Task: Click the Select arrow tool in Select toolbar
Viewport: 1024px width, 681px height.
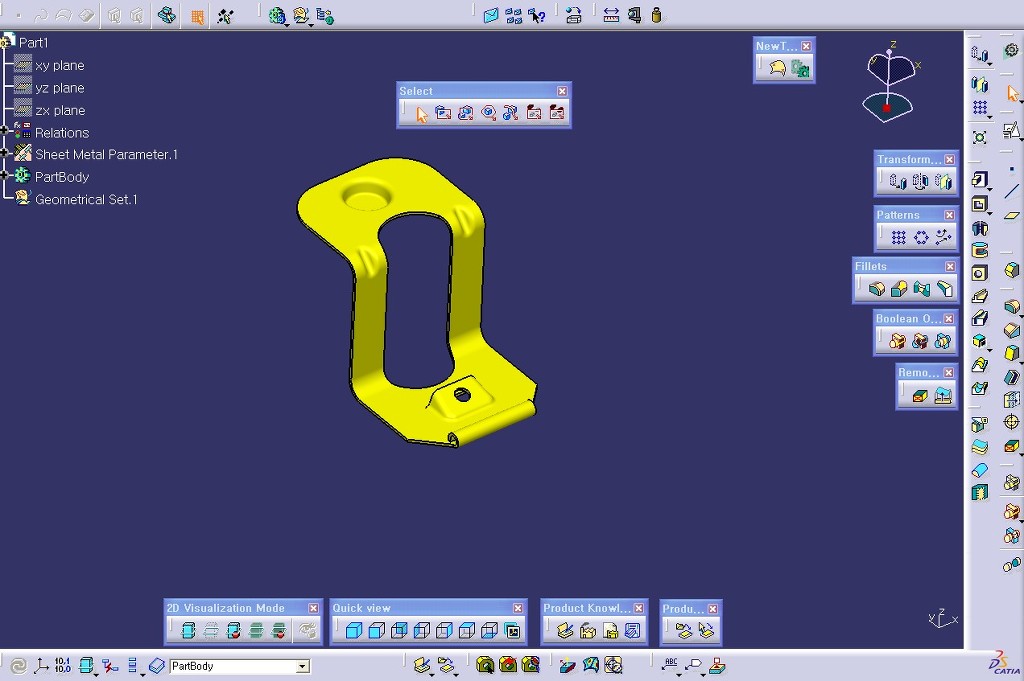Action: (421, 114)
